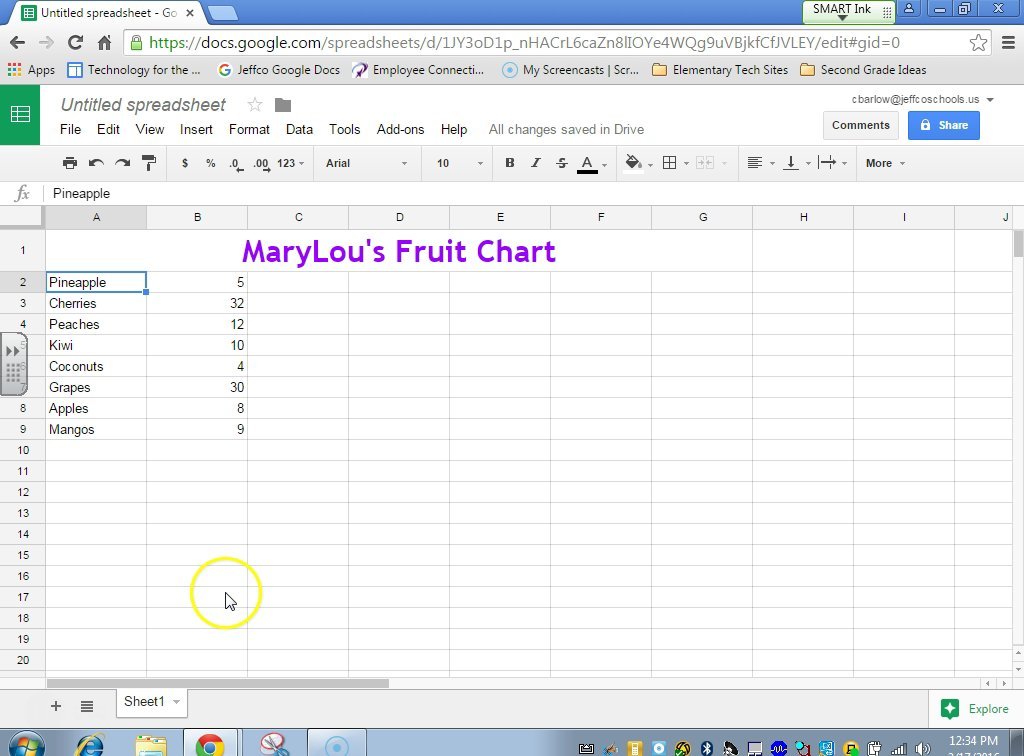Undo the last change
The height and width of the screenshot is (756, 1024).
coord(95,162)
